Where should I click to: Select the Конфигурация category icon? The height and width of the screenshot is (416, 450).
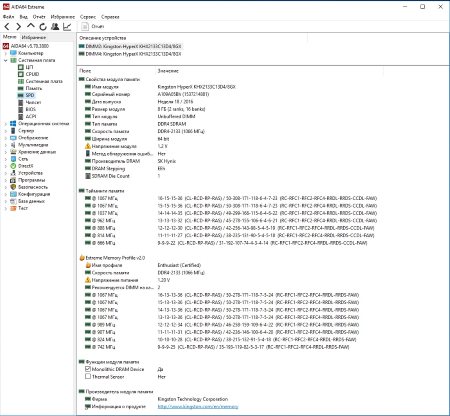pos(13,194)
